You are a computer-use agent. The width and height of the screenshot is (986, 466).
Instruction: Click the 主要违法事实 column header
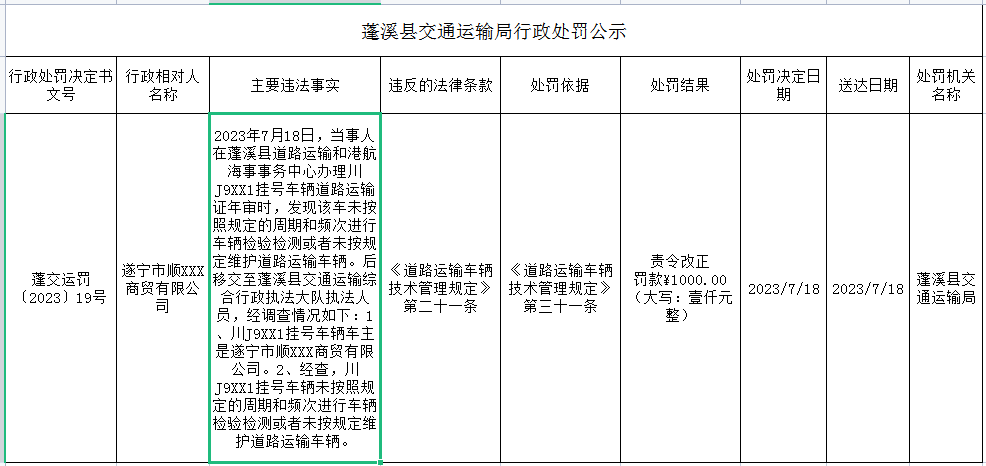(x=295, y=85)
